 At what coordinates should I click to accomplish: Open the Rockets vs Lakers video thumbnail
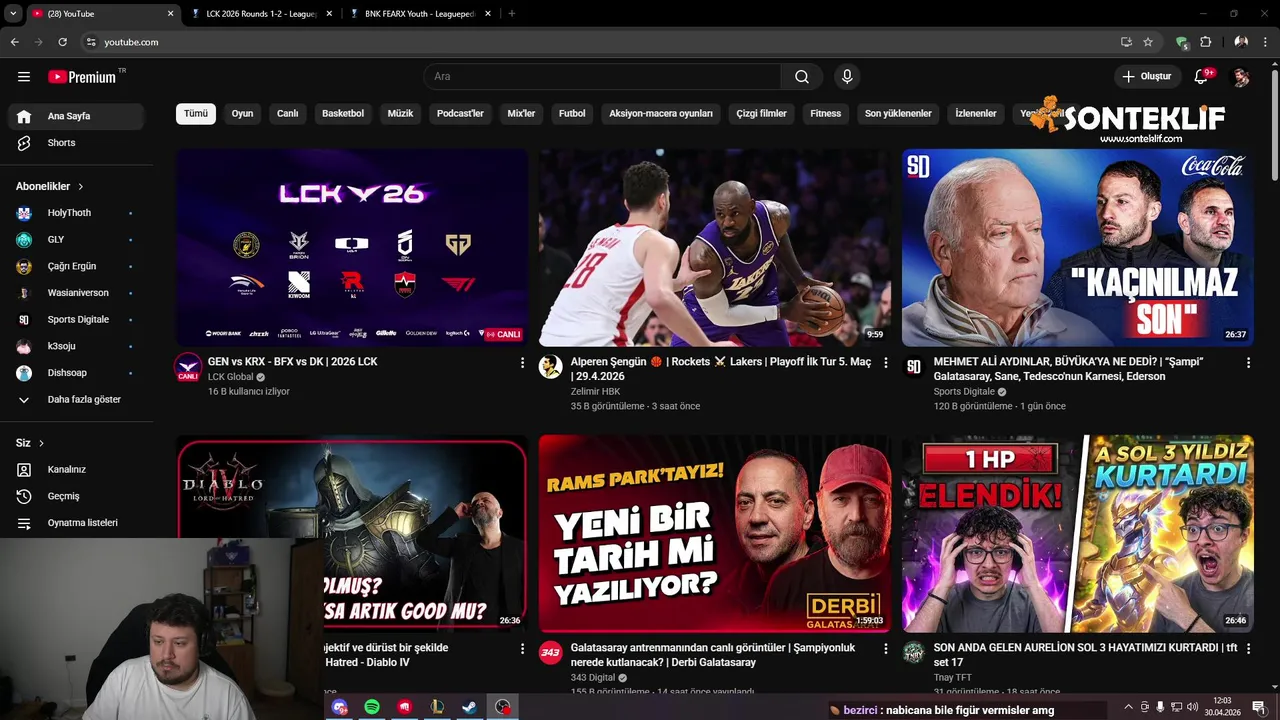pos(715,248)
